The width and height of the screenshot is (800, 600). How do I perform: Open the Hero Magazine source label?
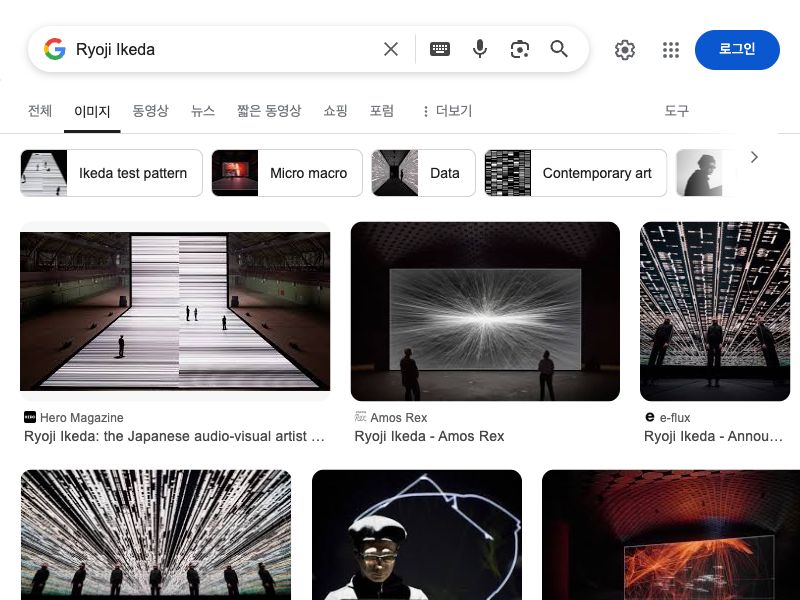pos(82,418)
